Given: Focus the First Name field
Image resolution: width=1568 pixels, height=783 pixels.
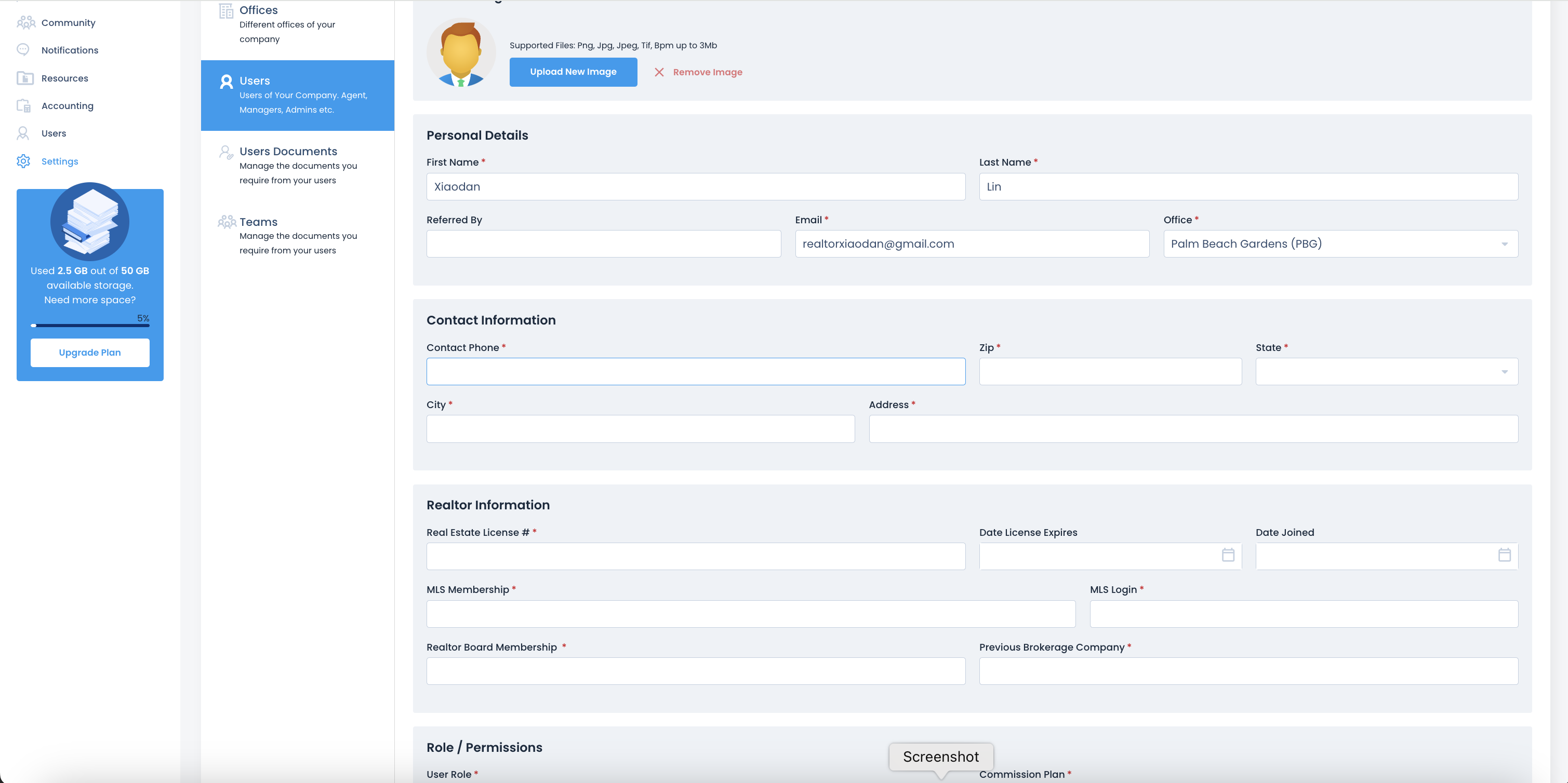Looking at the screenshot, I should click(696, 187).
